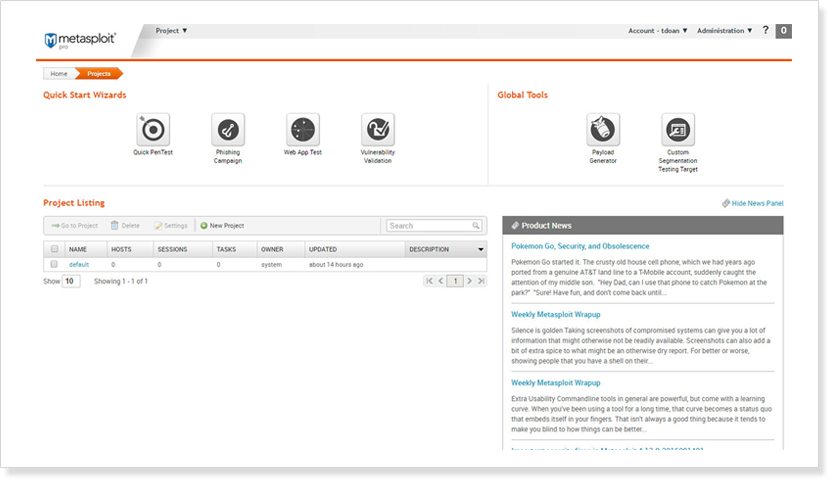
Task: Open the Administration dropdown menu
Action: pyautogui.click(x=724, y=31)
